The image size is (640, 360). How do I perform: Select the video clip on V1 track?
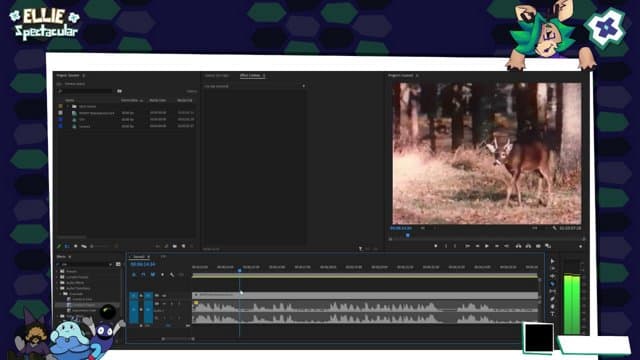365,295
